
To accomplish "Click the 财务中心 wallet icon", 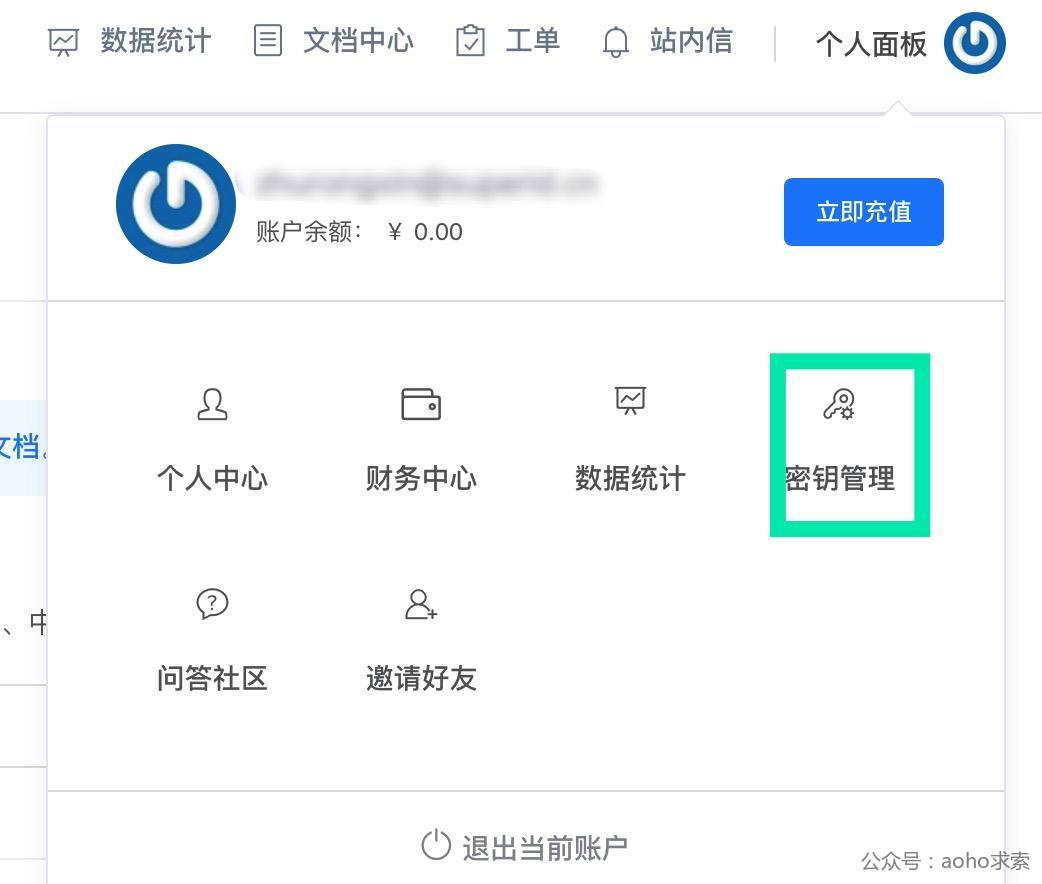I will [421, 404].
